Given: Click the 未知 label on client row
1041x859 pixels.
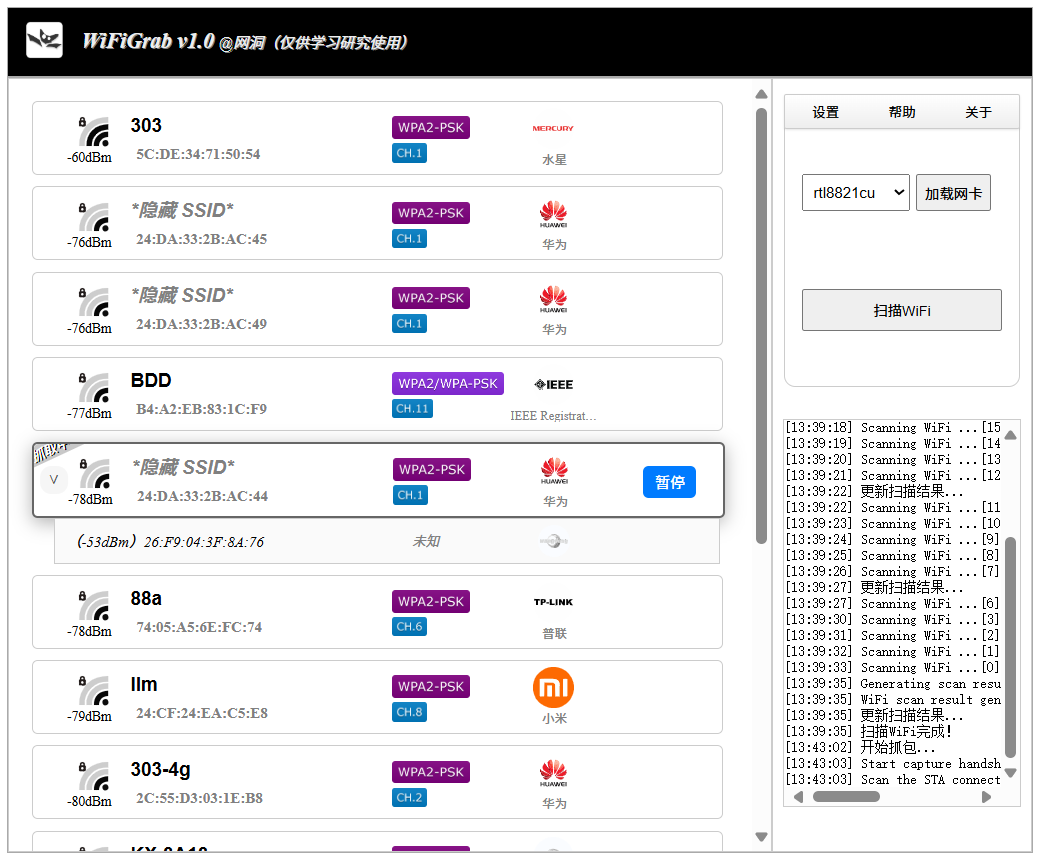Looking at the screenshot, I should coord(426,541).
